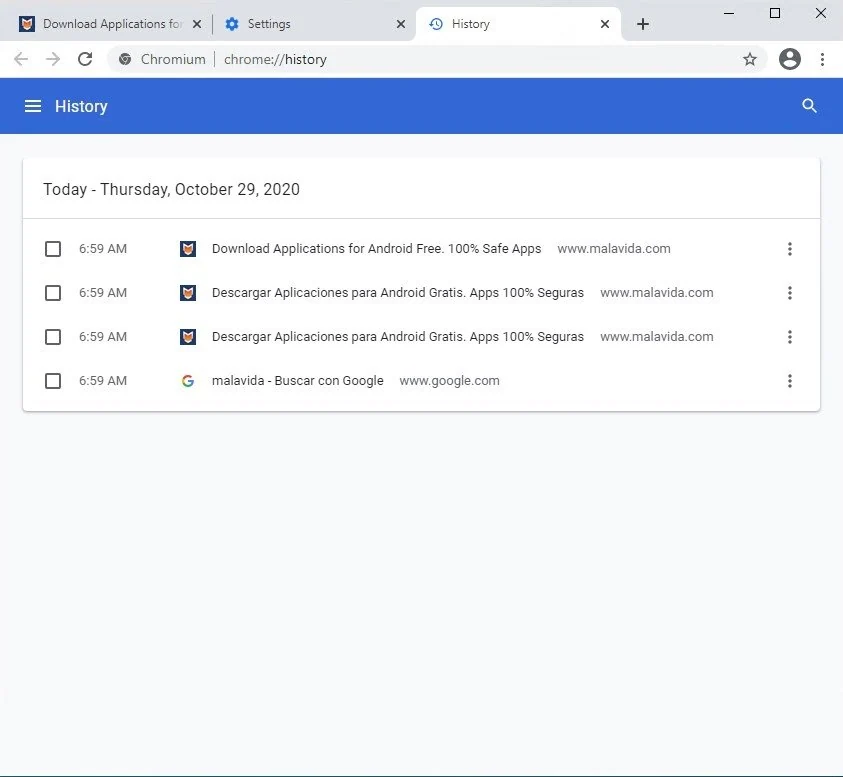Screen dimensions: 843x777
Task: Click 6:59 AM time of Google search entry
Action: click(x=103, y=381)
